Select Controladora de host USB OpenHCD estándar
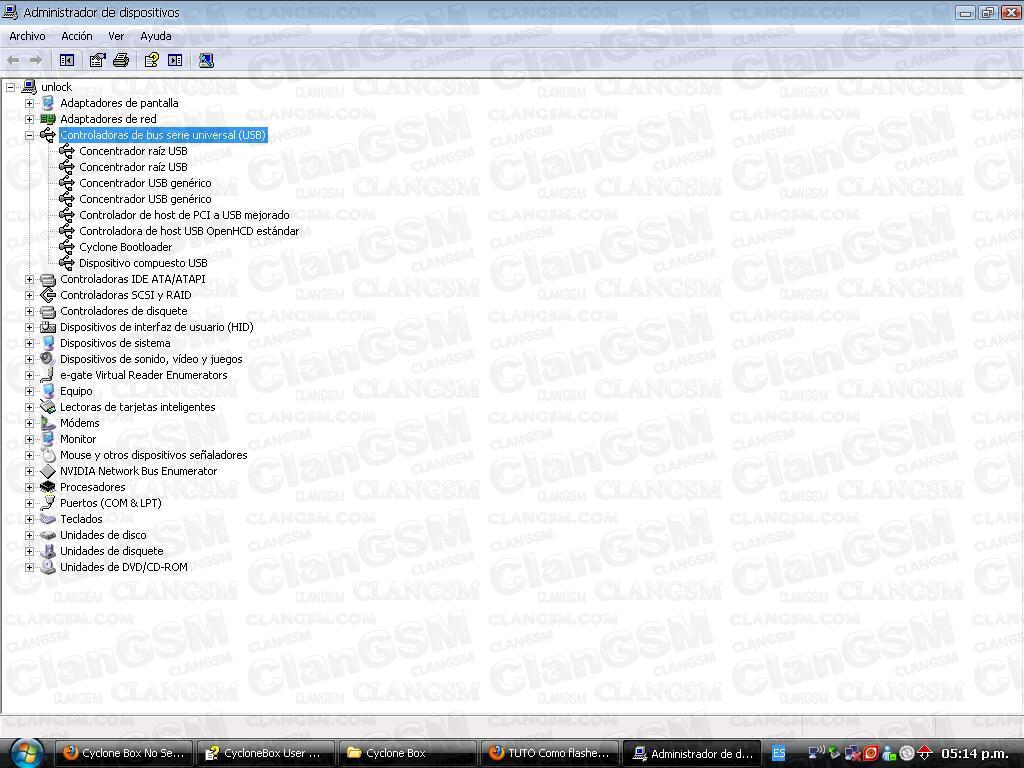Image resolution: width=1024 pixels, height=768 pixels. point(189,231)
